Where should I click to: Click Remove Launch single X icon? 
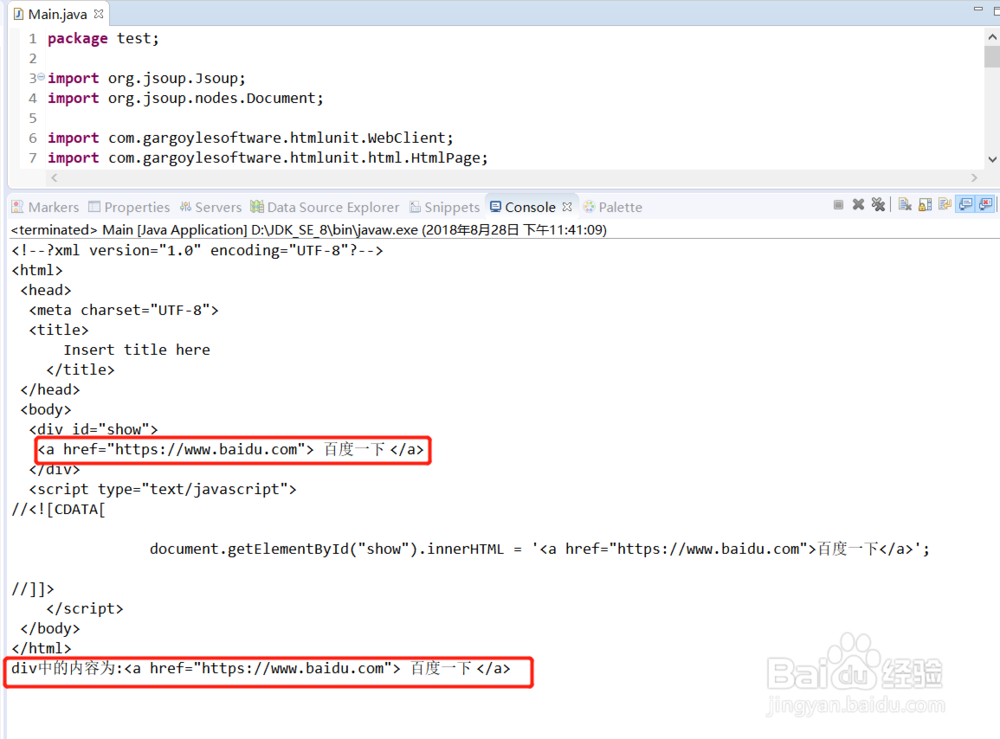858,205
